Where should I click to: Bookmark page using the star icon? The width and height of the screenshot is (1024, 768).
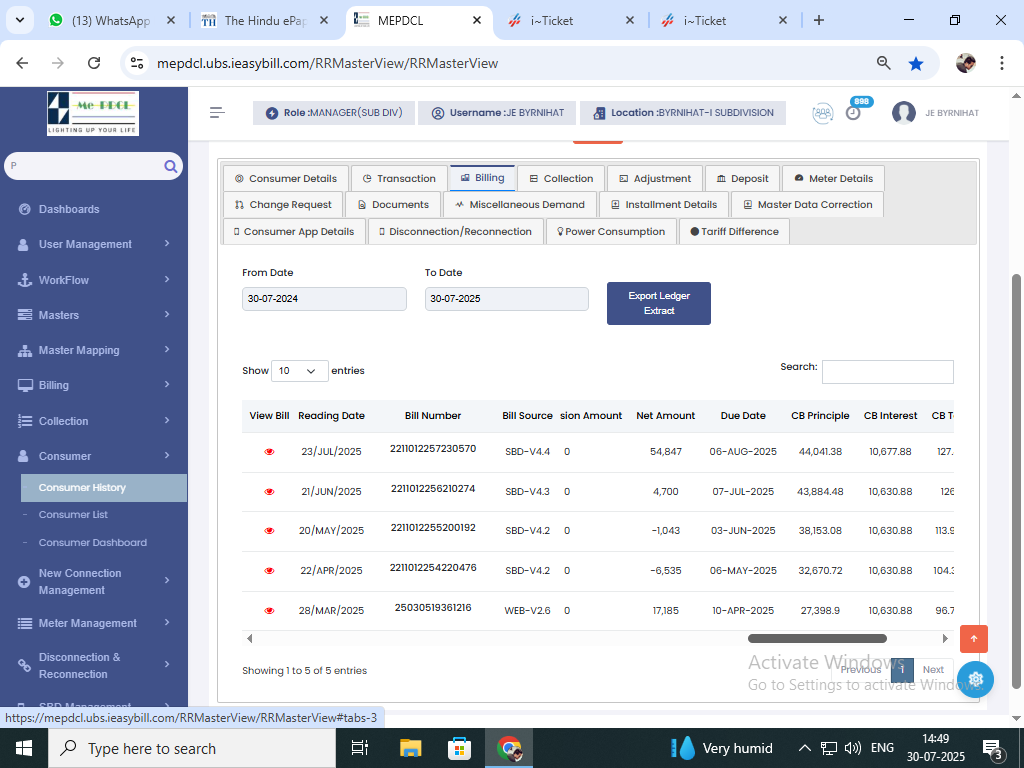tap(916, 63)
